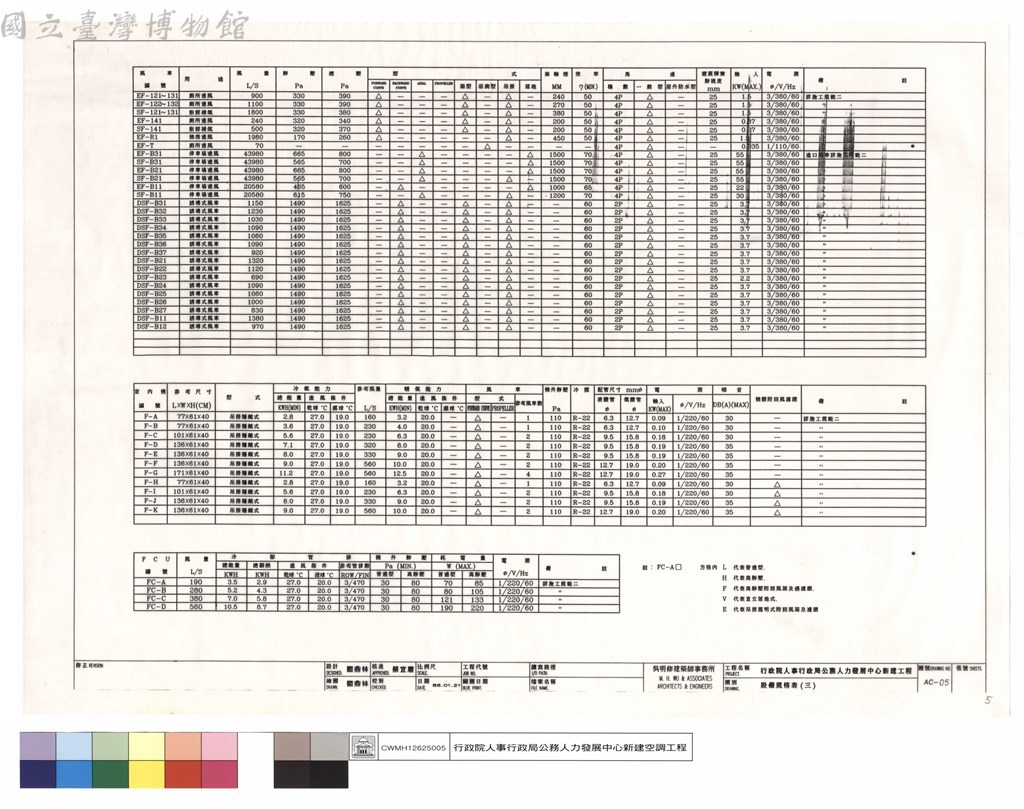Click the ROW/FIN column header
1024x809 pixels.
[355, 575]
